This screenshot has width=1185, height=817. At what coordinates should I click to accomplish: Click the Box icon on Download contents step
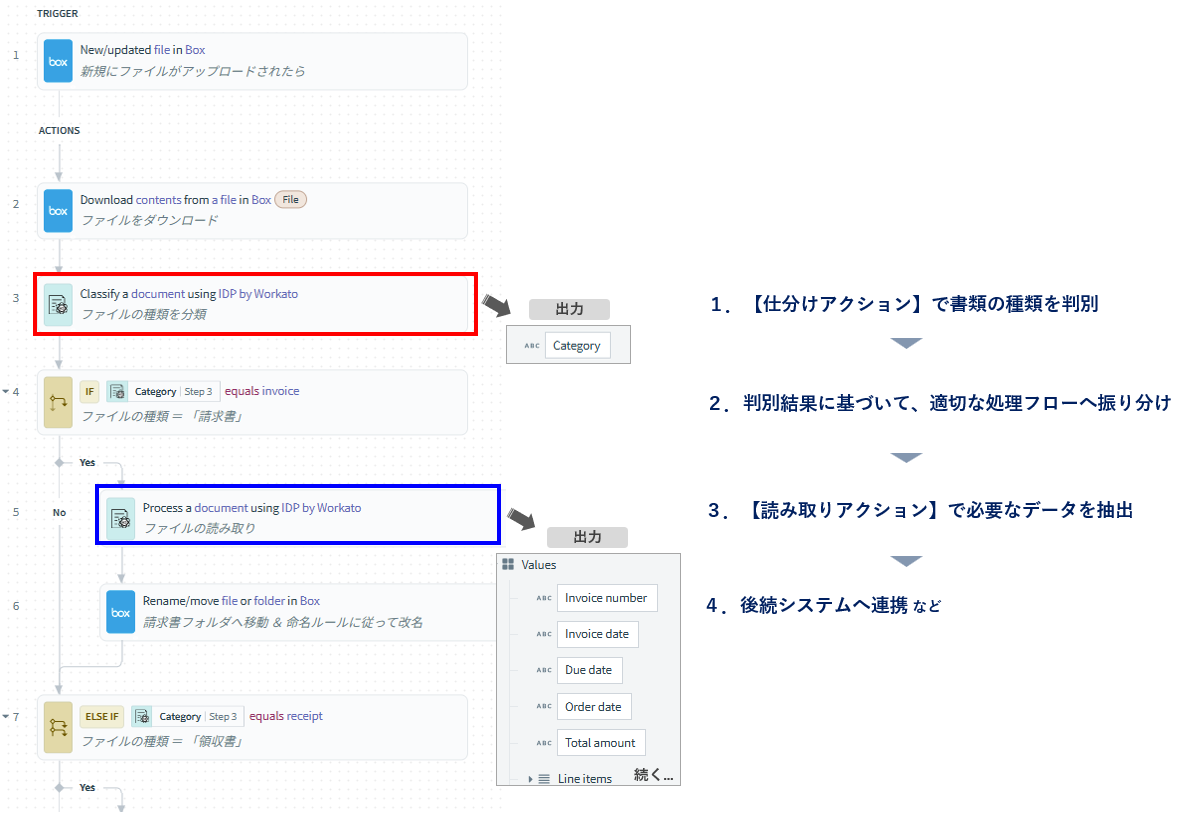pyautogui.click(x=58, y=211)
